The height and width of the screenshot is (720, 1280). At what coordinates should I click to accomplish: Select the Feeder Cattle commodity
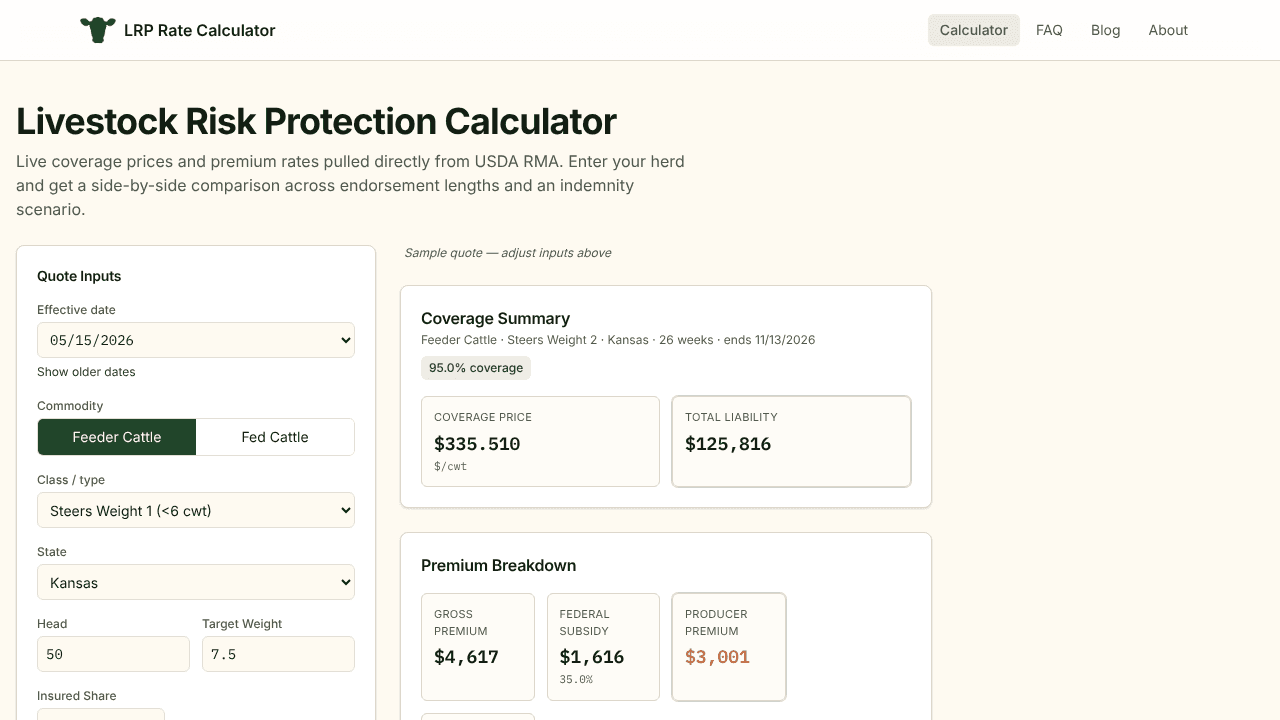[x=117, y=437]
